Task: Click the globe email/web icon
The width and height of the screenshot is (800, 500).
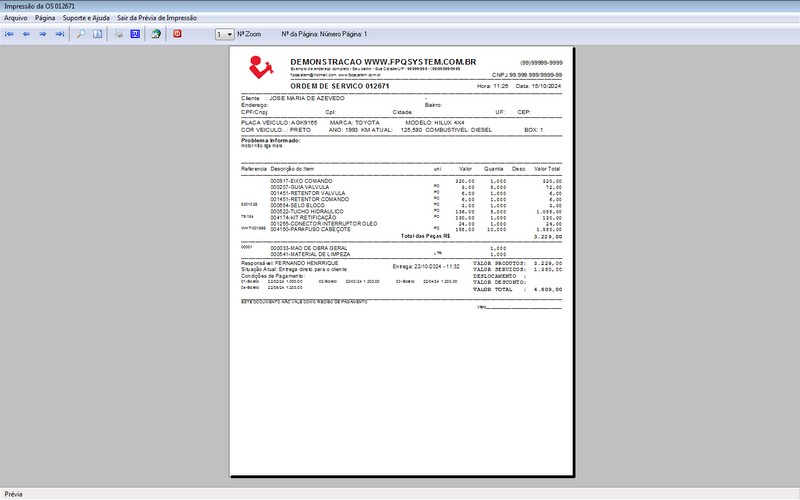Action: click(x=156, y=34)
